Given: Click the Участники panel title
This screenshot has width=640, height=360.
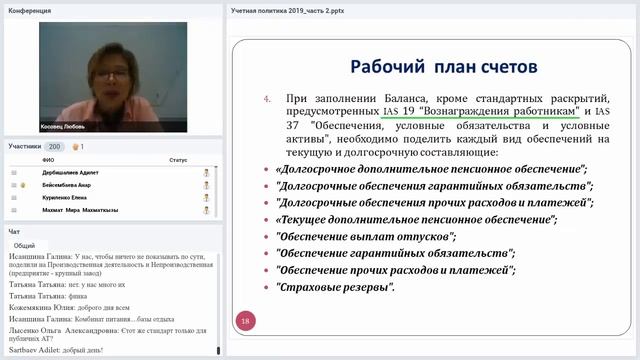Looking at the screenshot, I should [x=24, y=146].
